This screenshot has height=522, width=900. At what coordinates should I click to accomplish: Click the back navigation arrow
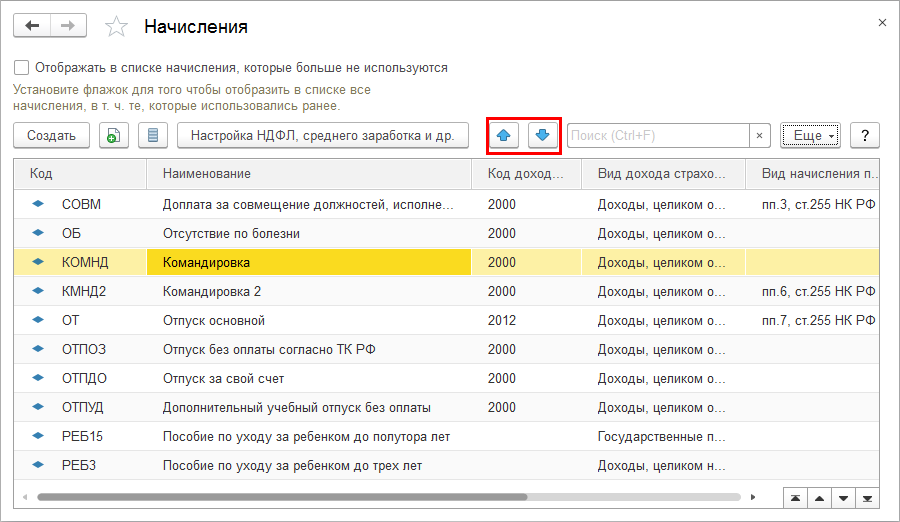pos(32,25)
